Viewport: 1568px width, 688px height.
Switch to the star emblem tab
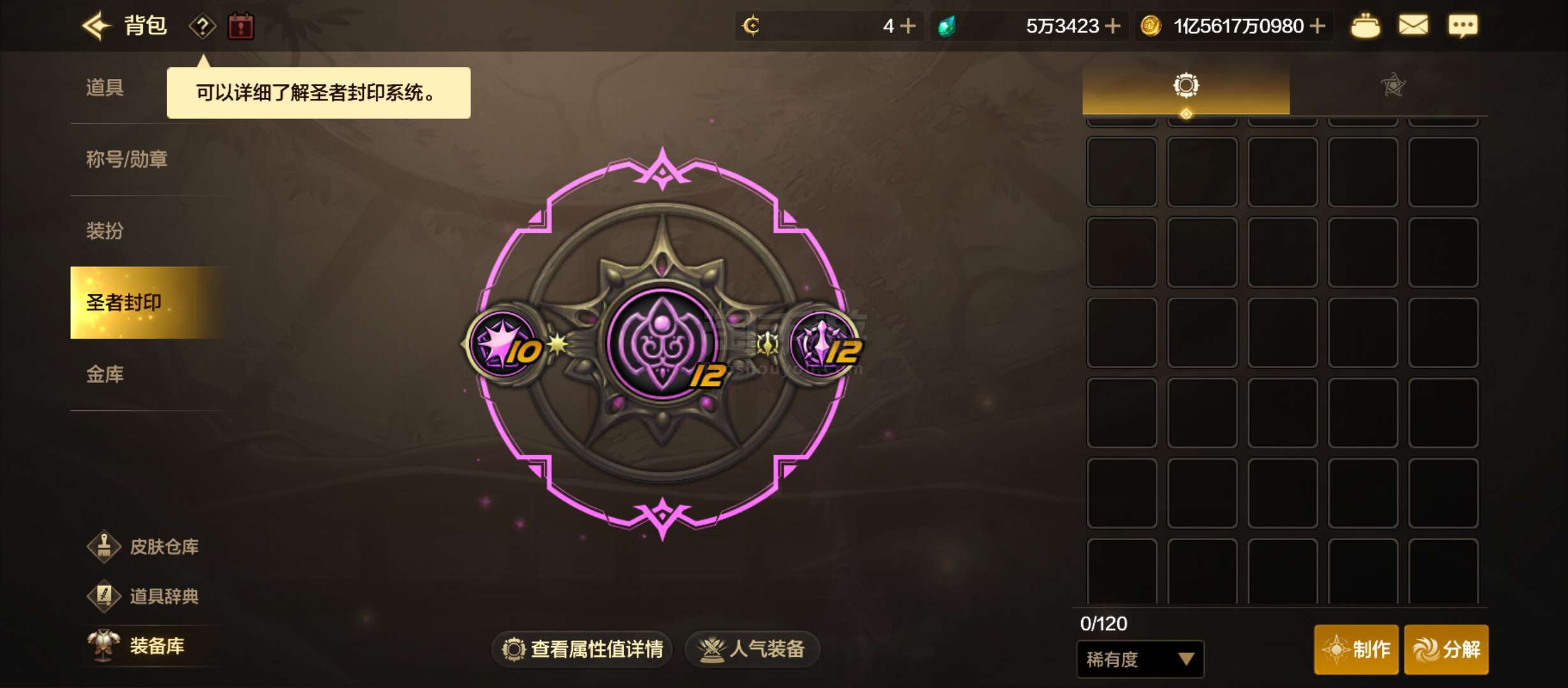point(1393,85)
